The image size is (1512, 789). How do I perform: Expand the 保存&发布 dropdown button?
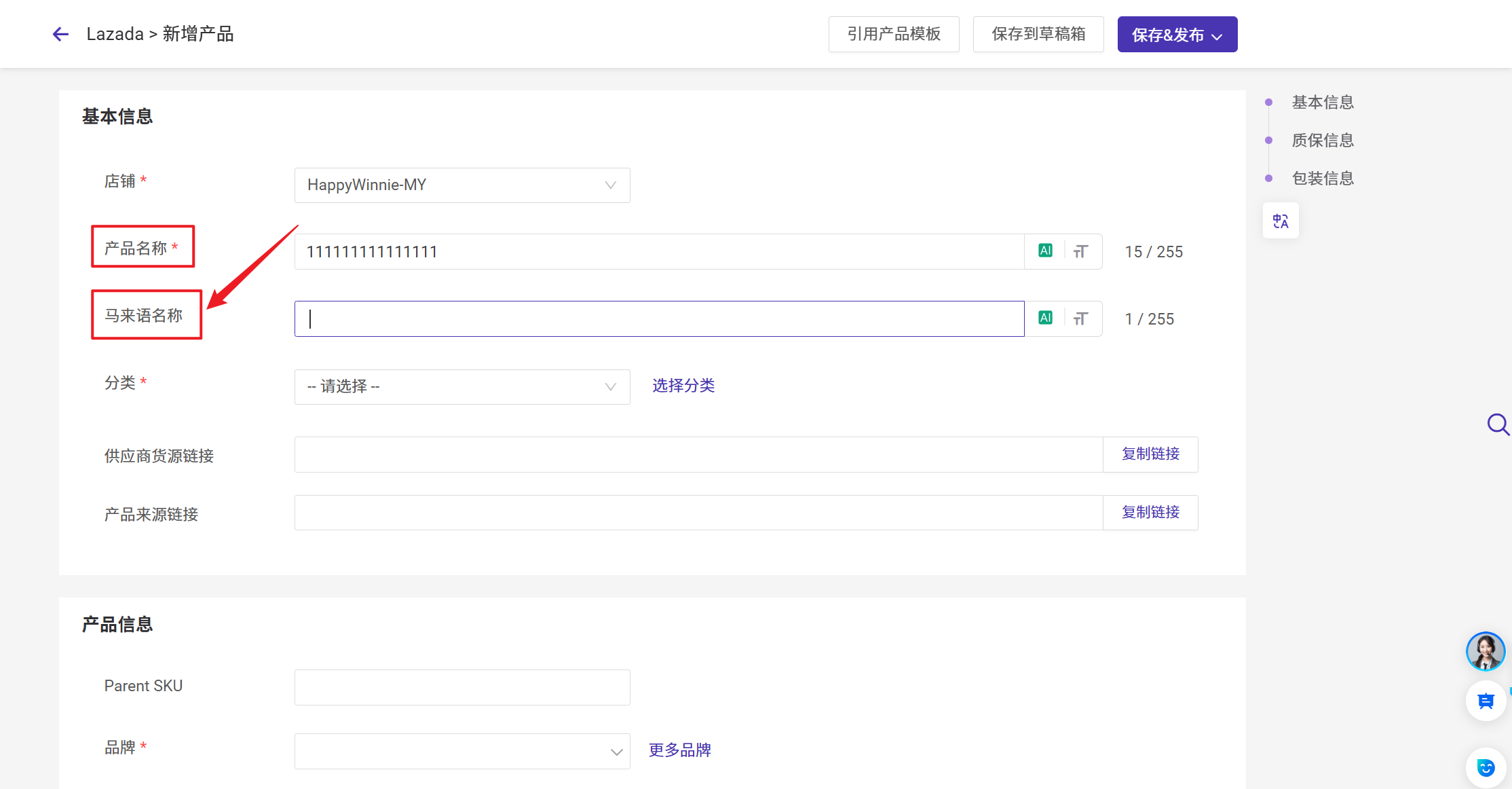[x=1177, y=35]
